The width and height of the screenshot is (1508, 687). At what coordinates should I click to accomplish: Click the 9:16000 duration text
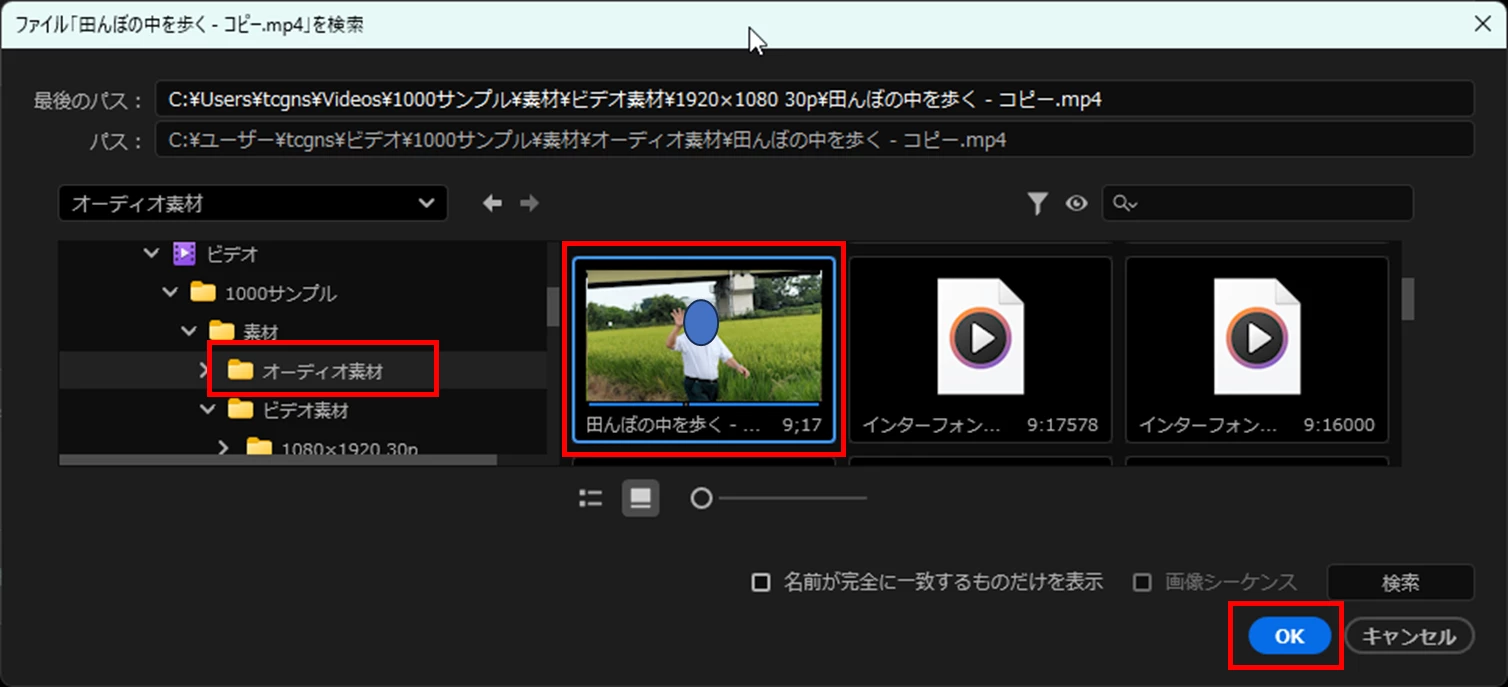pos(1339,425)
